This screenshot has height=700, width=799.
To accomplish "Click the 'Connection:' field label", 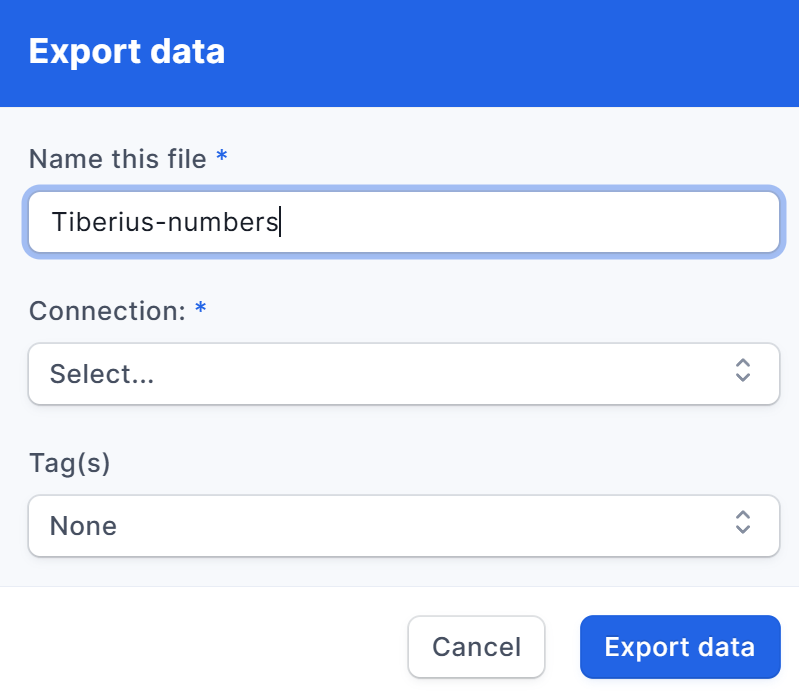I will pos(108,311).
